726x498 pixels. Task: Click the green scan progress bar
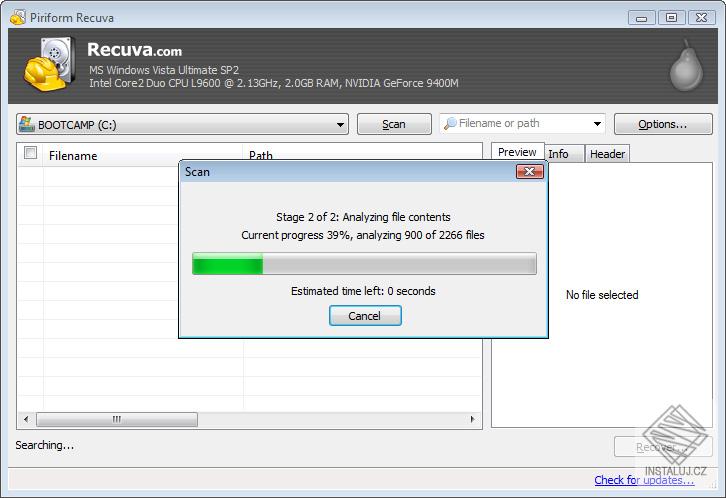point(364,264)
